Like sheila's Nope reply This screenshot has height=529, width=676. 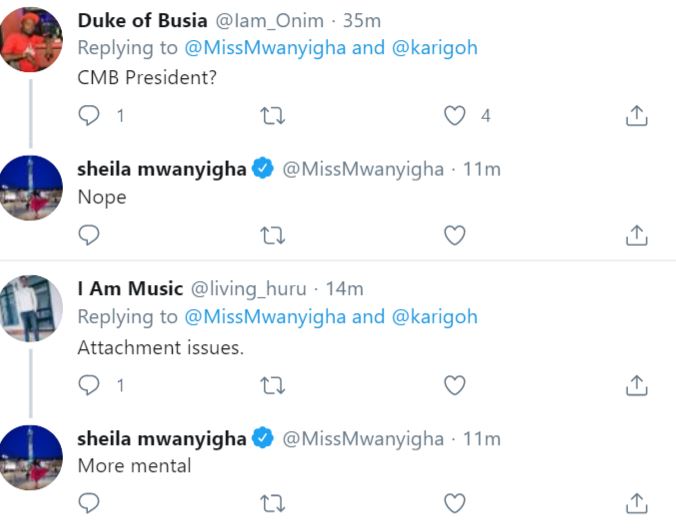pyautogui.click(x=455, y=235)
